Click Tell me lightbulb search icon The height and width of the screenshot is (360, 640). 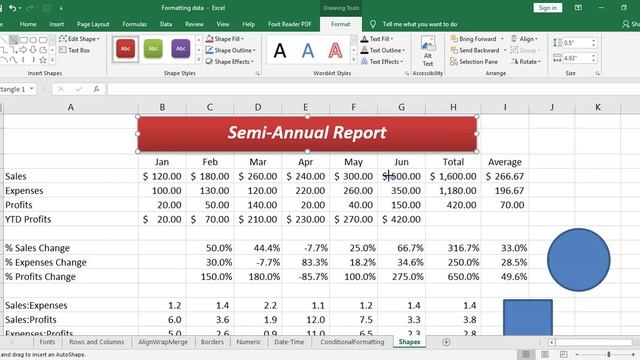[373, 24]
